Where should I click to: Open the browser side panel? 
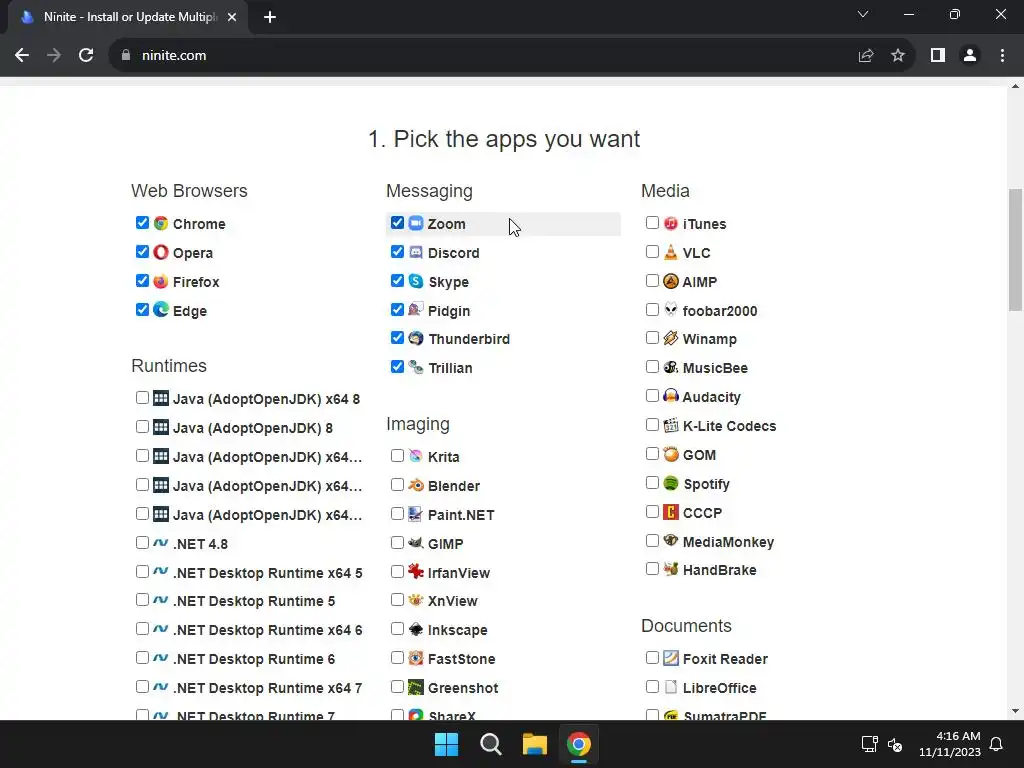coord(938,56)
